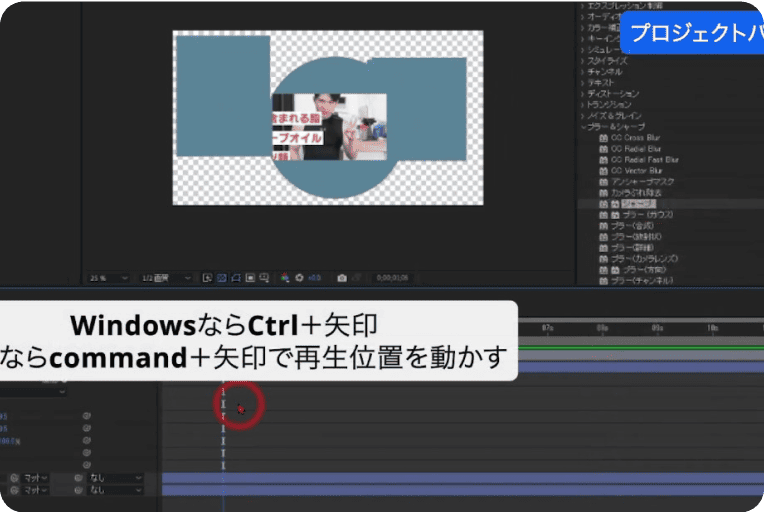Select the CC Cross Blur effect
The height and width of the screenshot is (512, 764).
(x=642, y=138)
